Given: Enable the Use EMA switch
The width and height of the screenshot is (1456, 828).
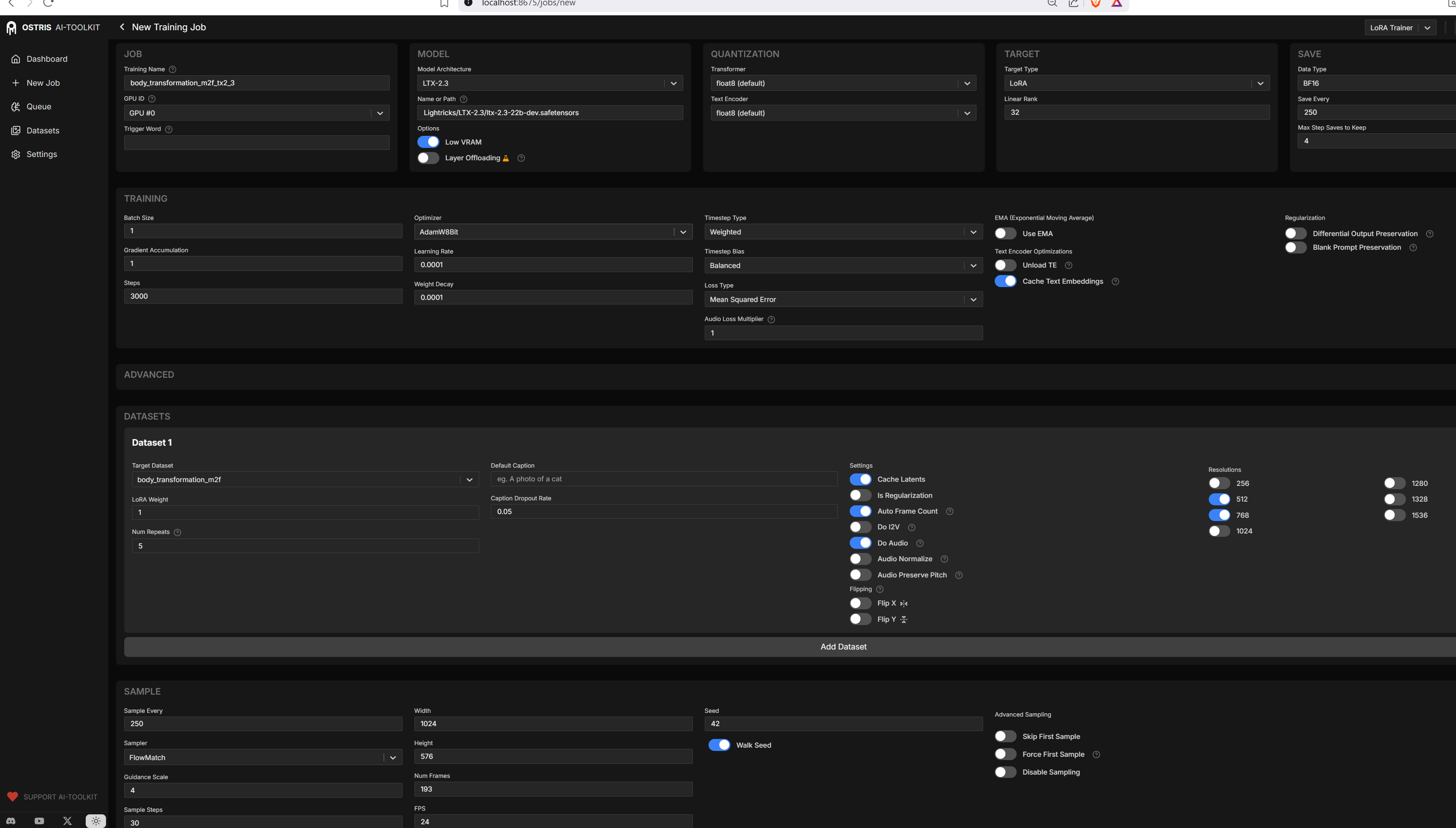Looking at the screenshot, I should point(1005,234).
